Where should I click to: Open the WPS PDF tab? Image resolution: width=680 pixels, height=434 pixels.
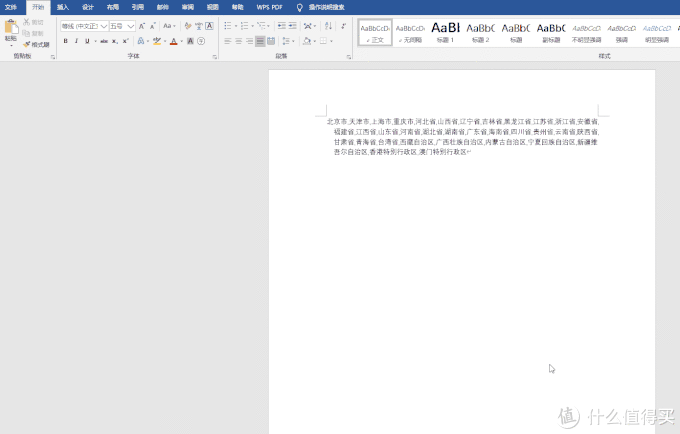pyautogui.click(x=269, y=7)
